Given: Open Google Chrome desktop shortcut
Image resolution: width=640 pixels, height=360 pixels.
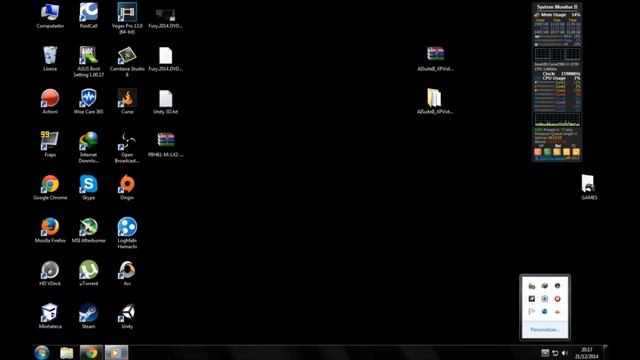Looking at the screenshot, I should 50,187.
